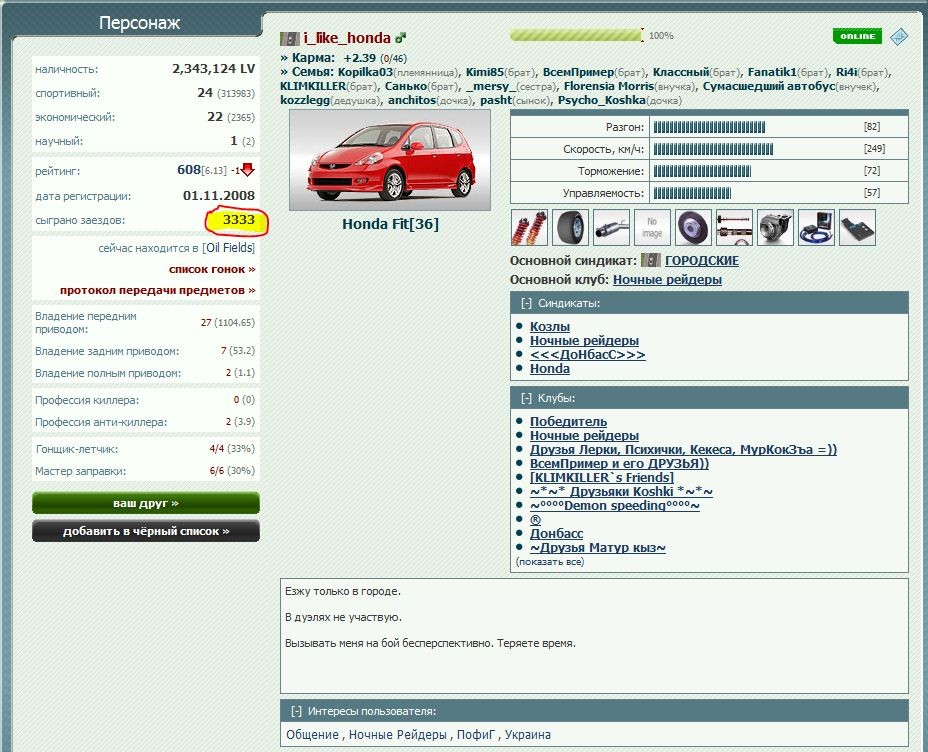
Task: Click 'показать все' to show all clubs
Action: pos(550,561)
